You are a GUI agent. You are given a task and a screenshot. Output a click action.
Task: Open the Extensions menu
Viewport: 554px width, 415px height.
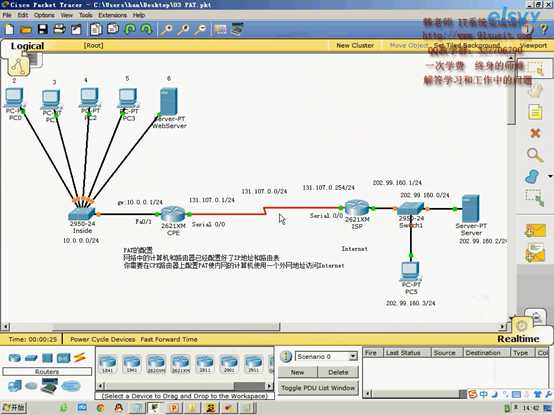pyautogui.click(x=112, y=15)
